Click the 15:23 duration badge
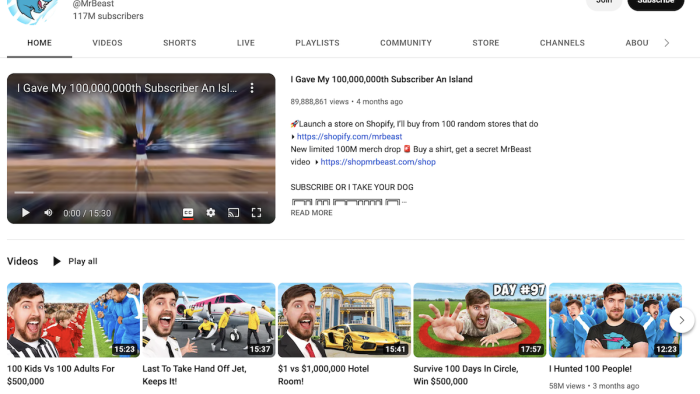 [x=124, y=349]
